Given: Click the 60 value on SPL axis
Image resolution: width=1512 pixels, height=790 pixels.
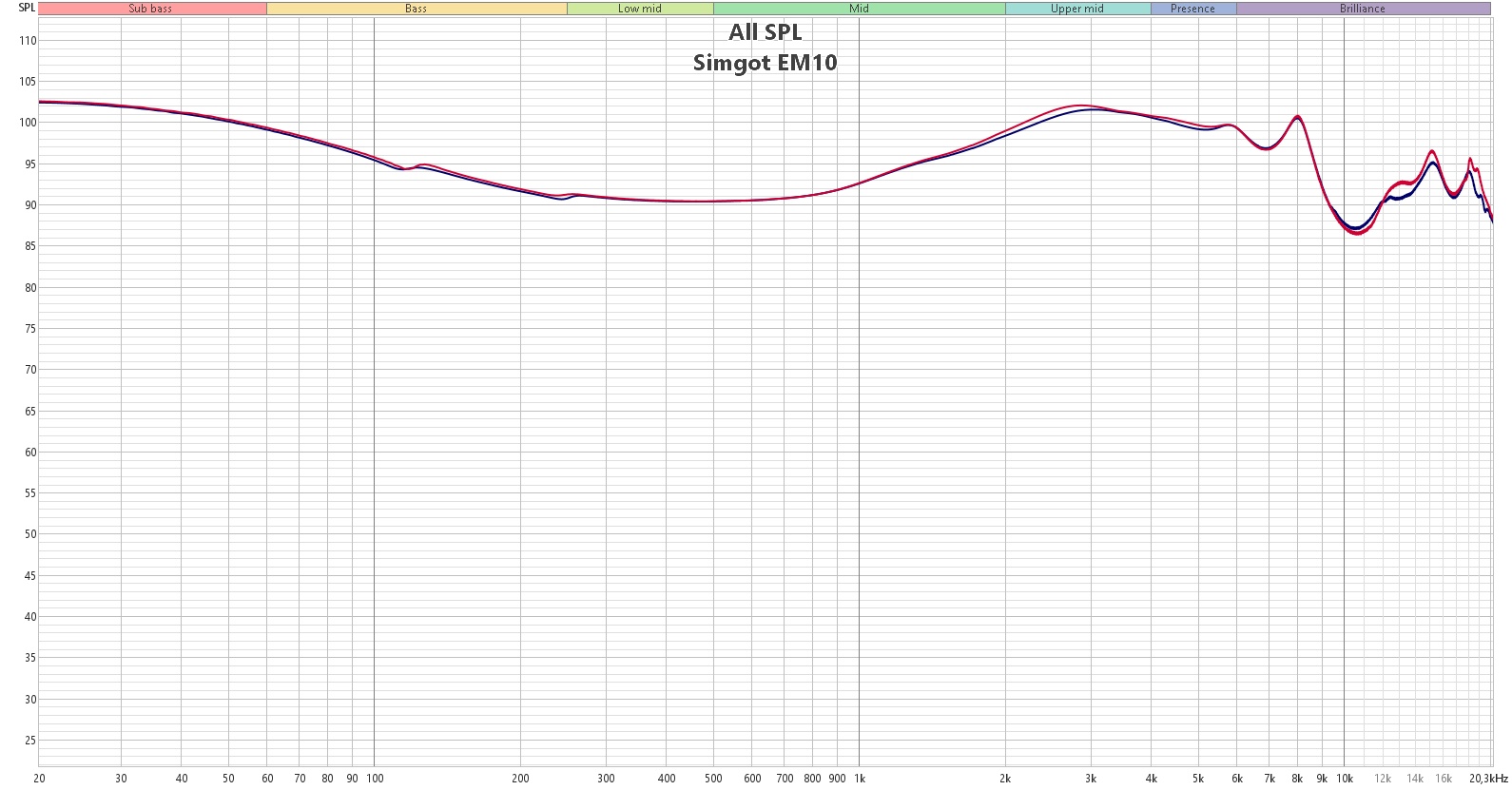Looking at the screenshot, I should 30,453.
